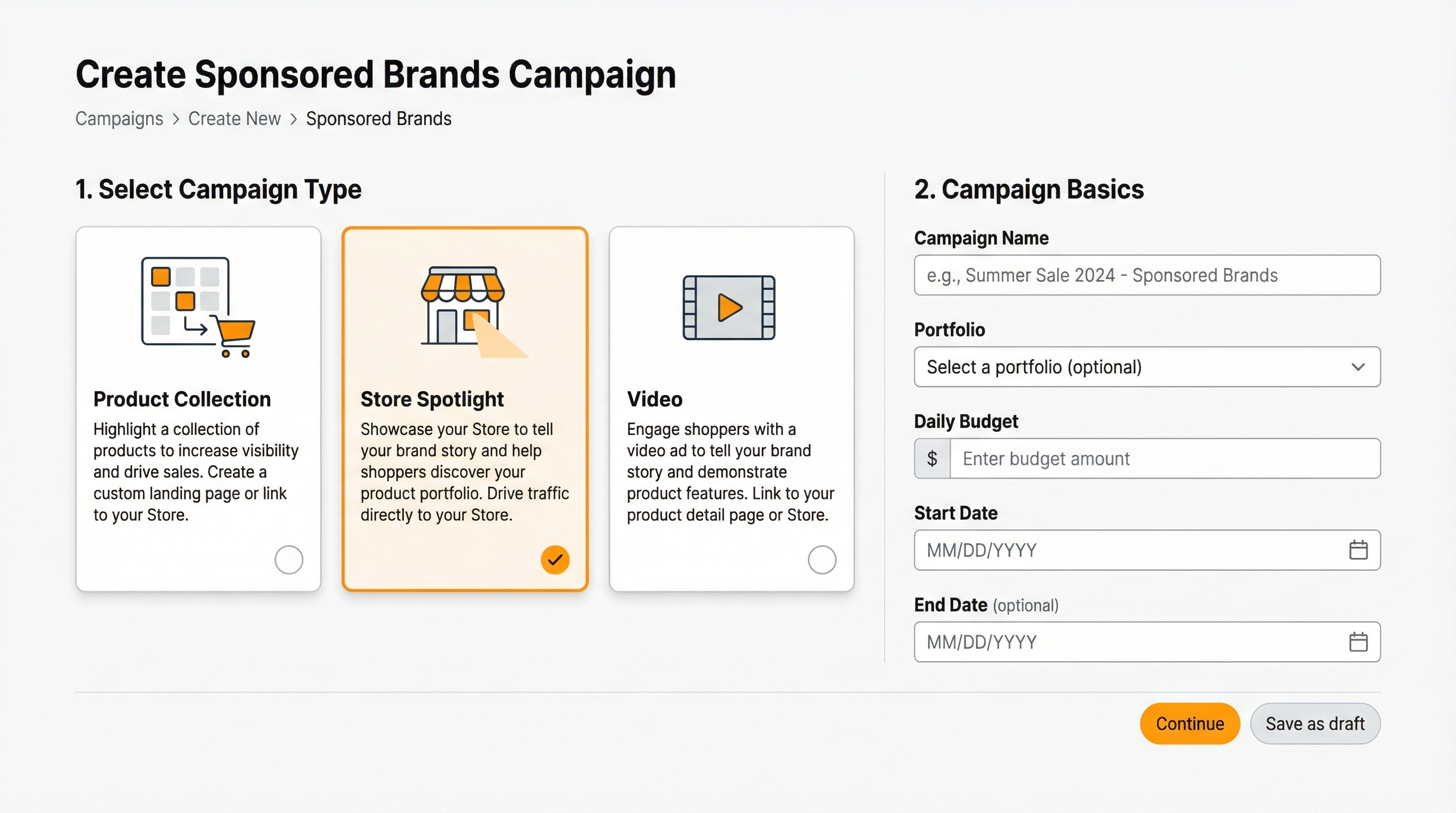Image resolution: width=1456 pixels, height=813 pixels.
Task: Select the Video campaign type radio button
Action: point(822,559)
